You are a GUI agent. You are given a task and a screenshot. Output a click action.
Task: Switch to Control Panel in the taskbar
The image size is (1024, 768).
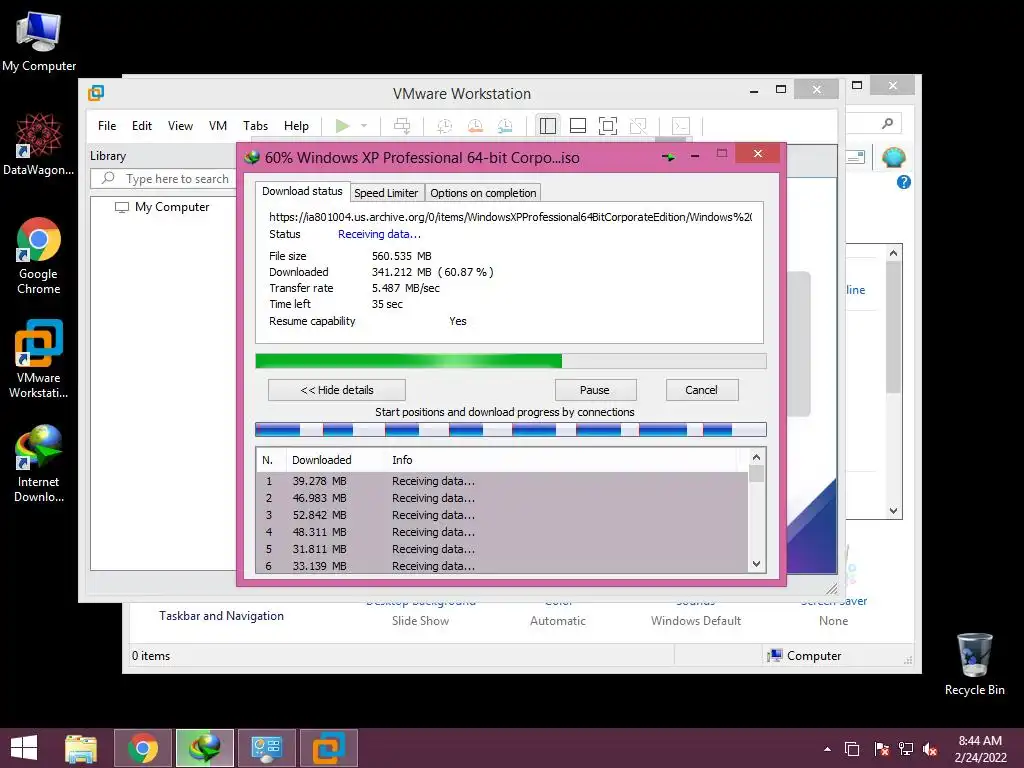(x=266, y=748)
